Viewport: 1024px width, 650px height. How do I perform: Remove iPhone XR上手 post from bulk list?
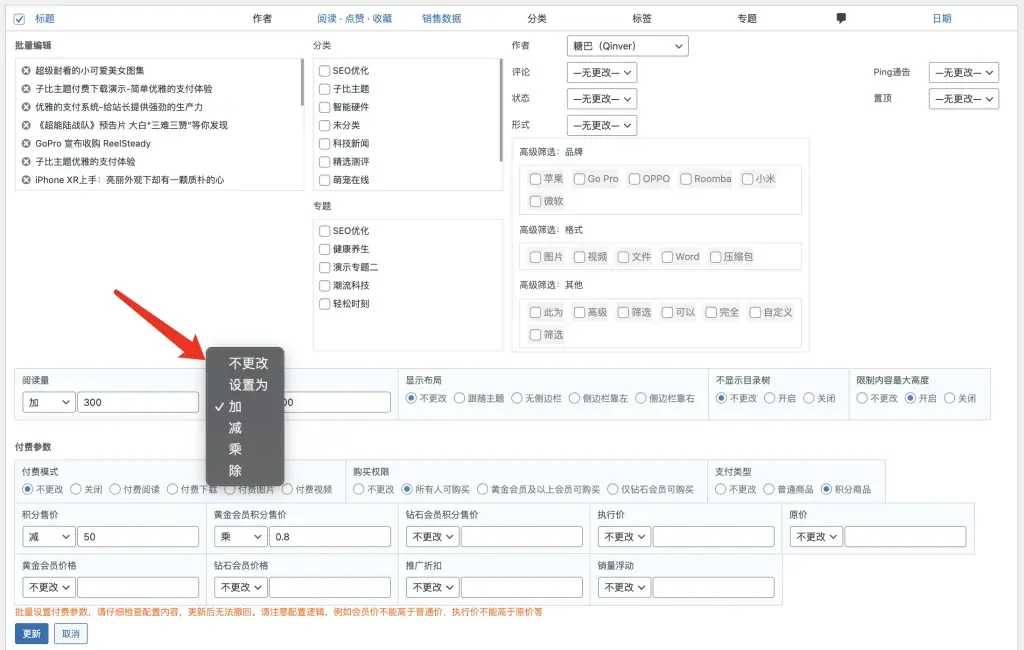pyautogui.click(x=26, y=180)
